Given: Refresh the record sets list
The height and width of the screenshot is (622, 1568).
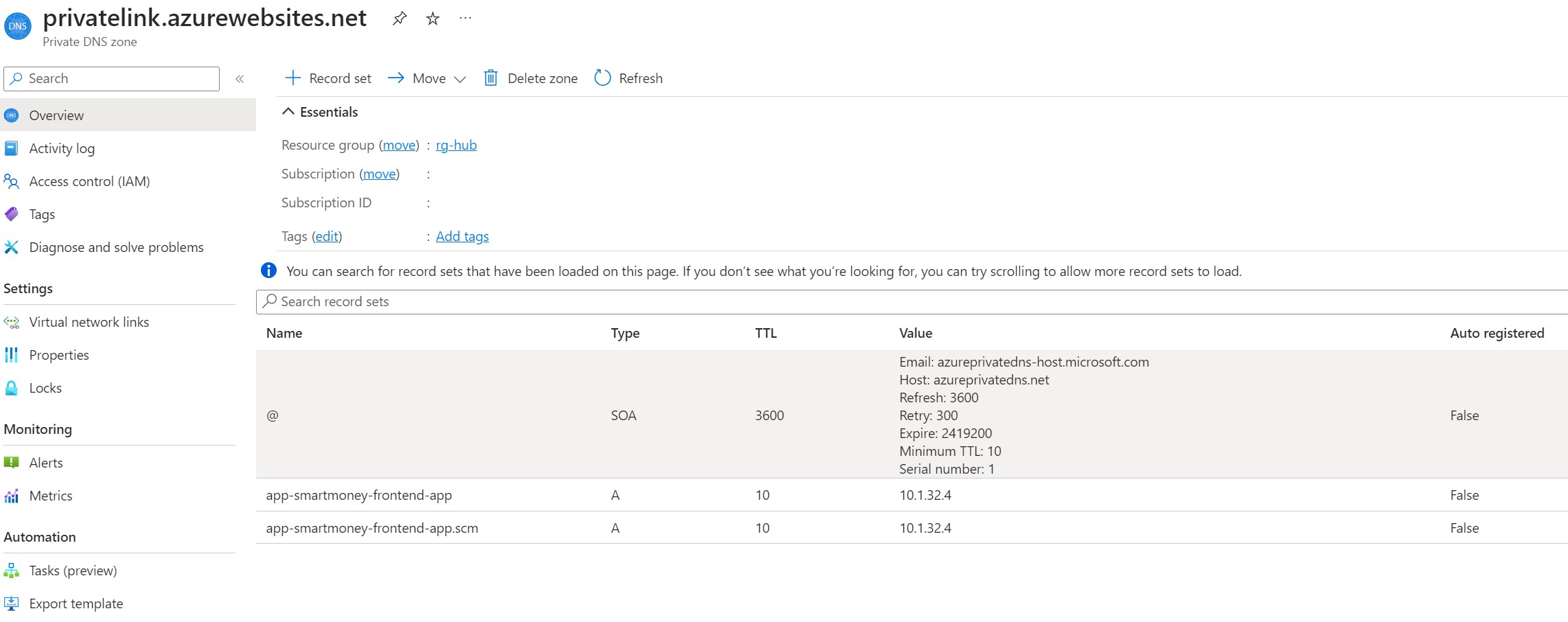Looking at the screenshot, I should 628,78.
